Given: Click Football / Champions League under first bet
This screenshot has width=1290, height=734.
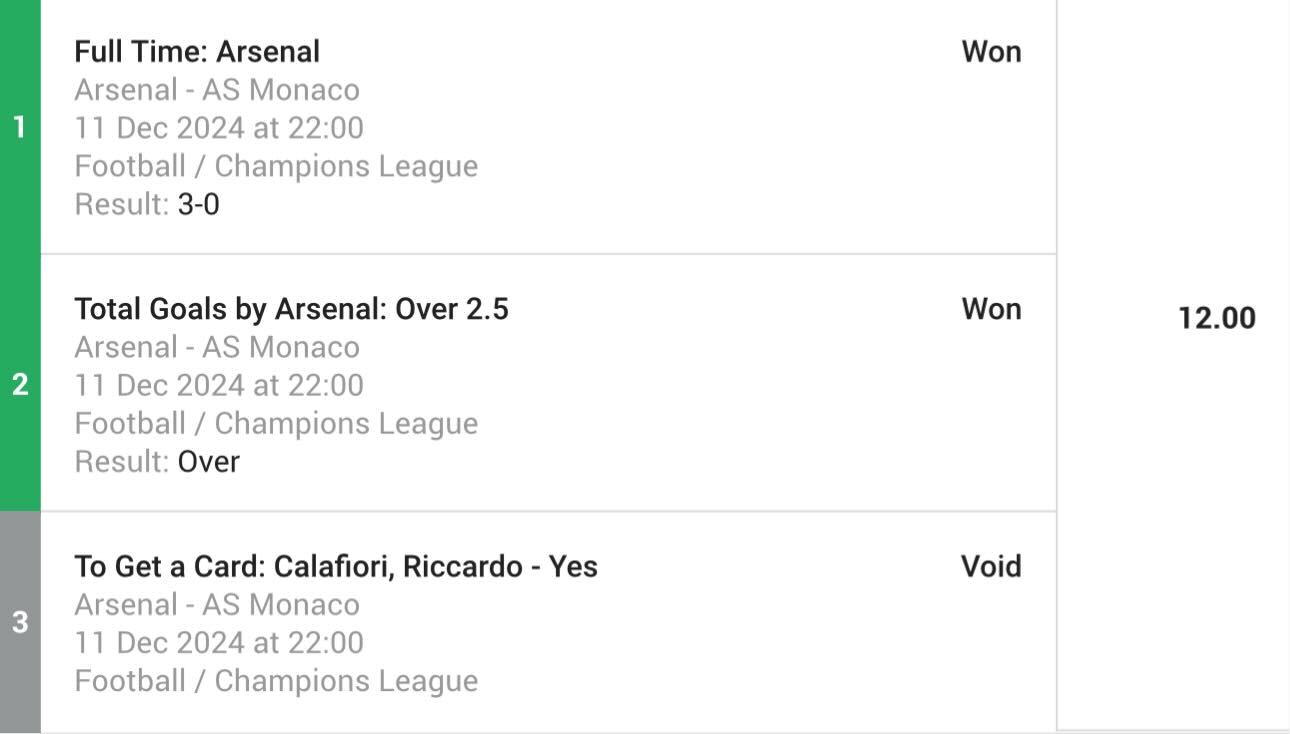Looking at the screenshot, I should click(x=276, y=166).
